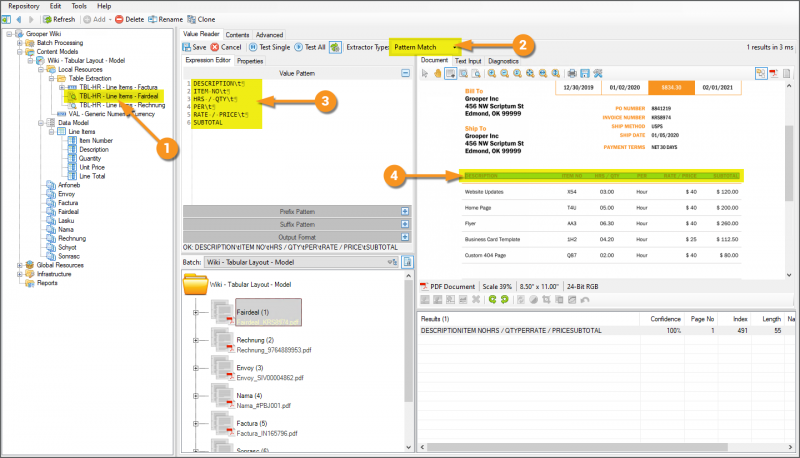Screen dimensions: 800x458
Task: Click the Delete toolbar button
Action: tap(129, 19)
